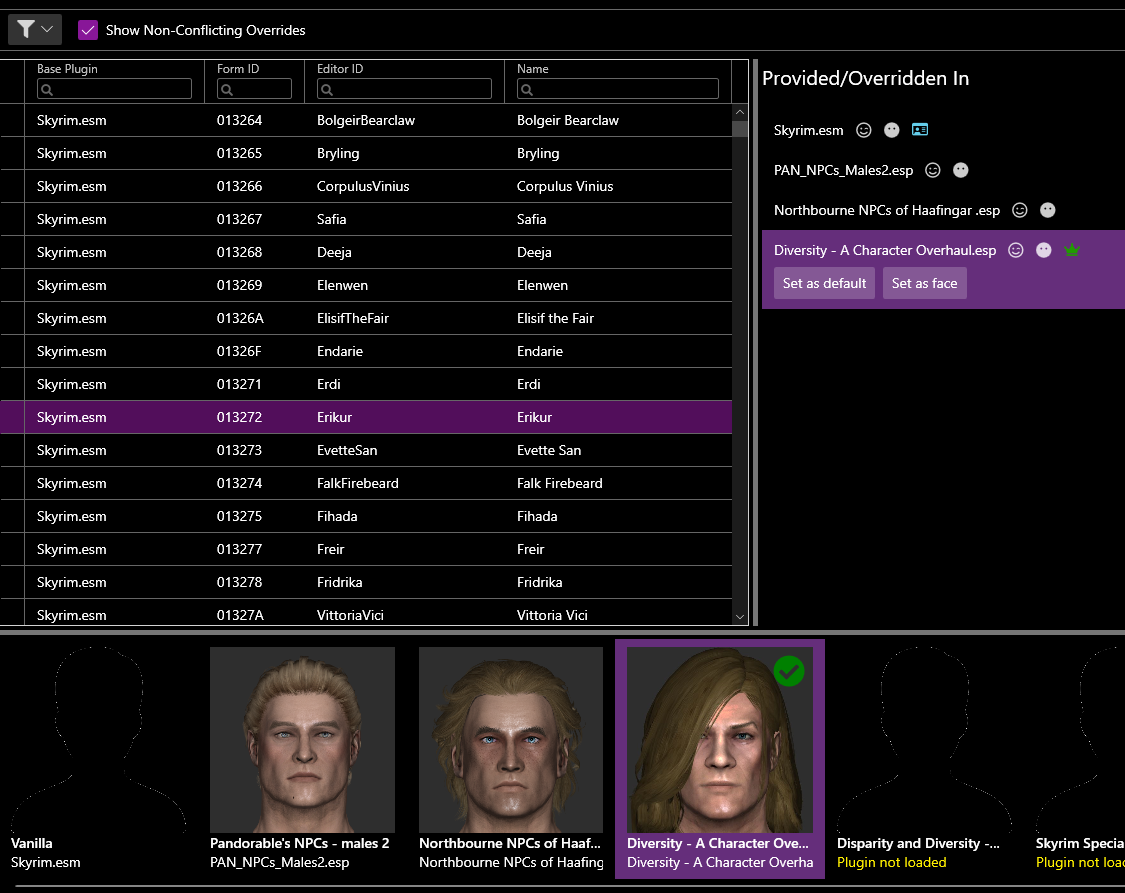Select PAN_NPCs_Males2.esp in overrides list
This screenshot has width=1125, height=893.
point(843,170)
